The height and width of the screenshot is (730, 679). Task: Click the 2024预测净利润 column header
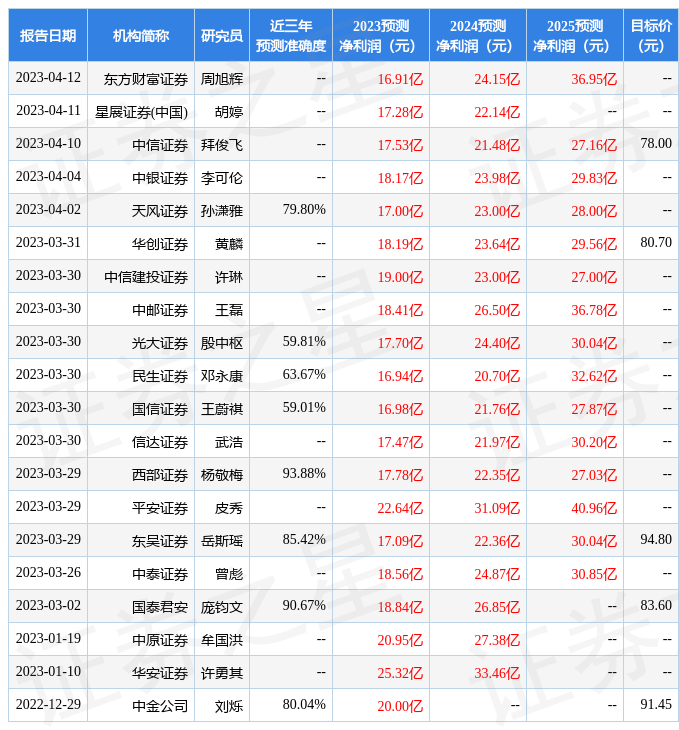[478, 35]
